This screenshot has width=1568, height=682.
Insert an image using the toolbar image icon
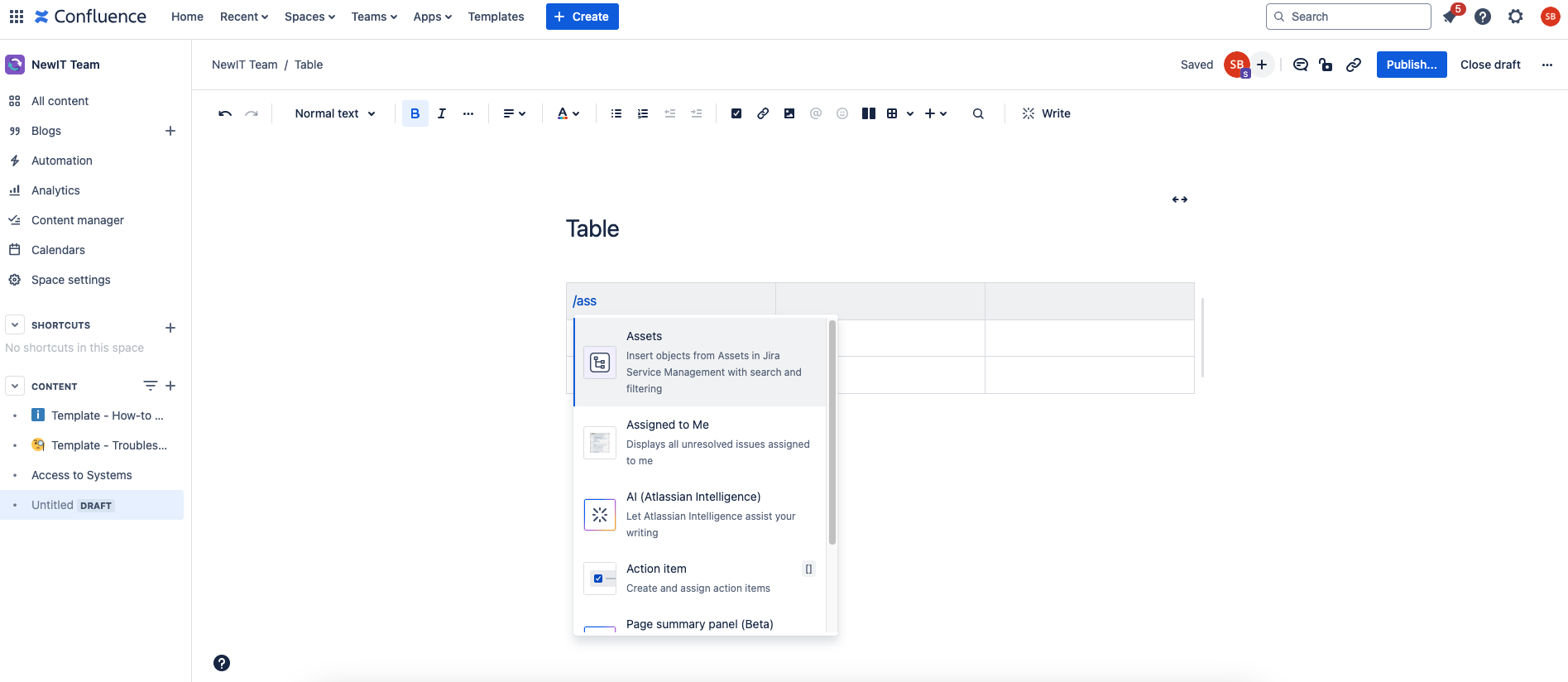[789, 113]
